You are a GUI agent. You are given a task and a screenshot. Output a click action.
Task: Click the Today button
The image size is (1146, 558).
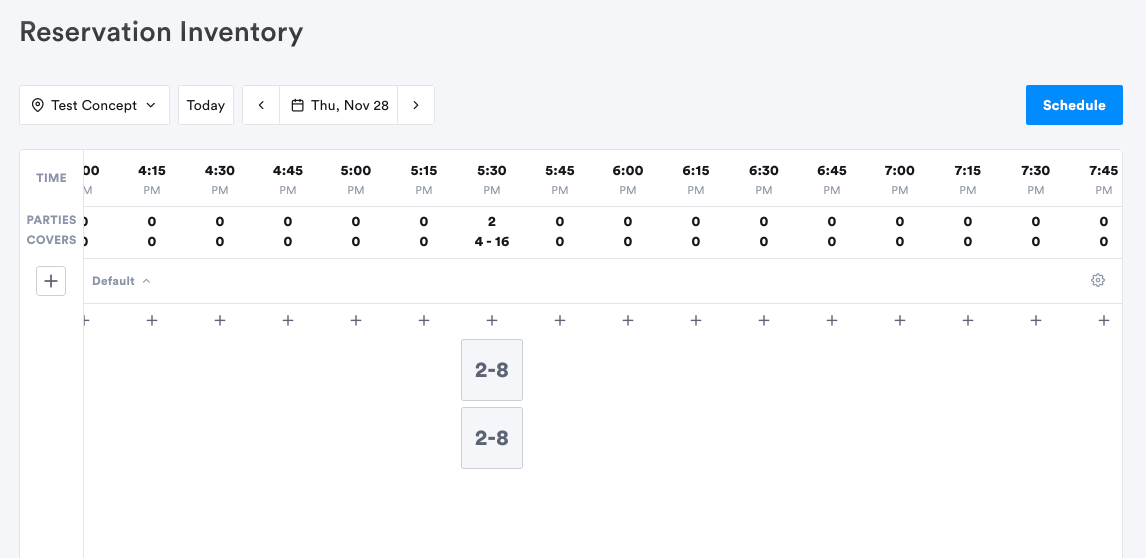coord(206,105)
